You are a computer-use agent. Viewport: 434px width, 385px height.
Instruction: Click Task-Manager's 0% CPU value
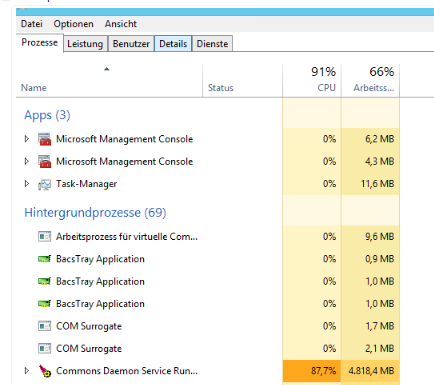coord(329,184)
